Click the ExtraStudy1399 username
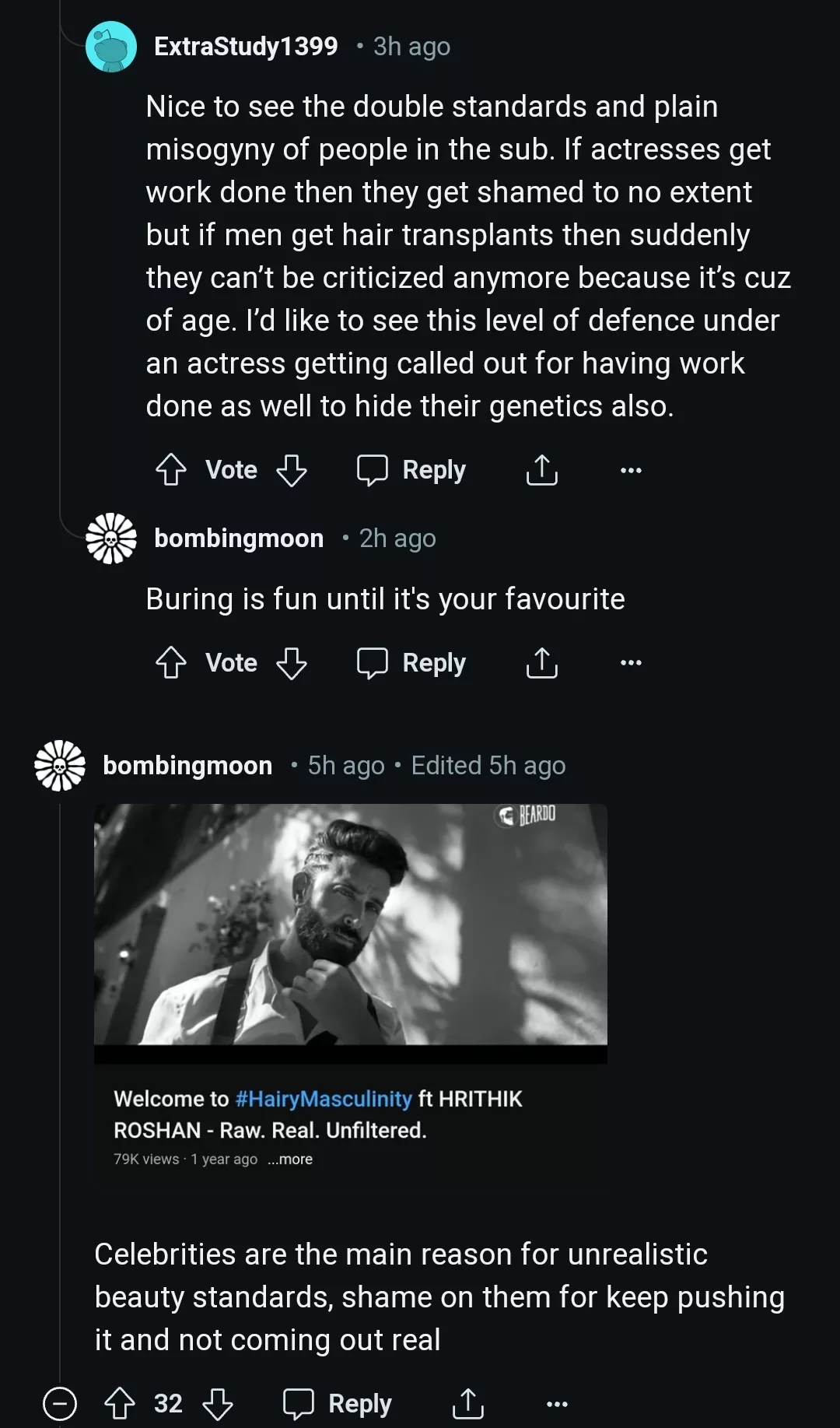The height and width of the screenshot is (1428, 840). [247, 46]
